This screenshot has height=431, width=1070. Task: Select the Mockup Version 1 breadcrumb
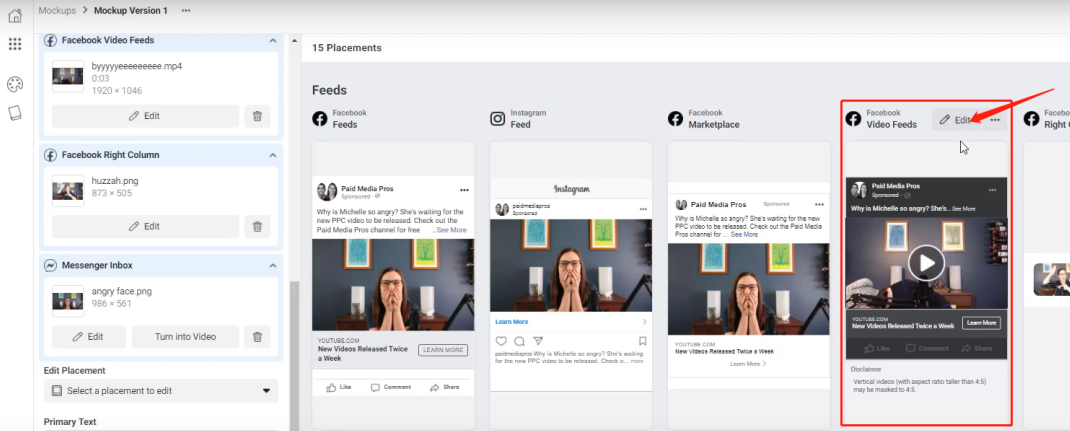pyautogui.click(x=130, y=10)
